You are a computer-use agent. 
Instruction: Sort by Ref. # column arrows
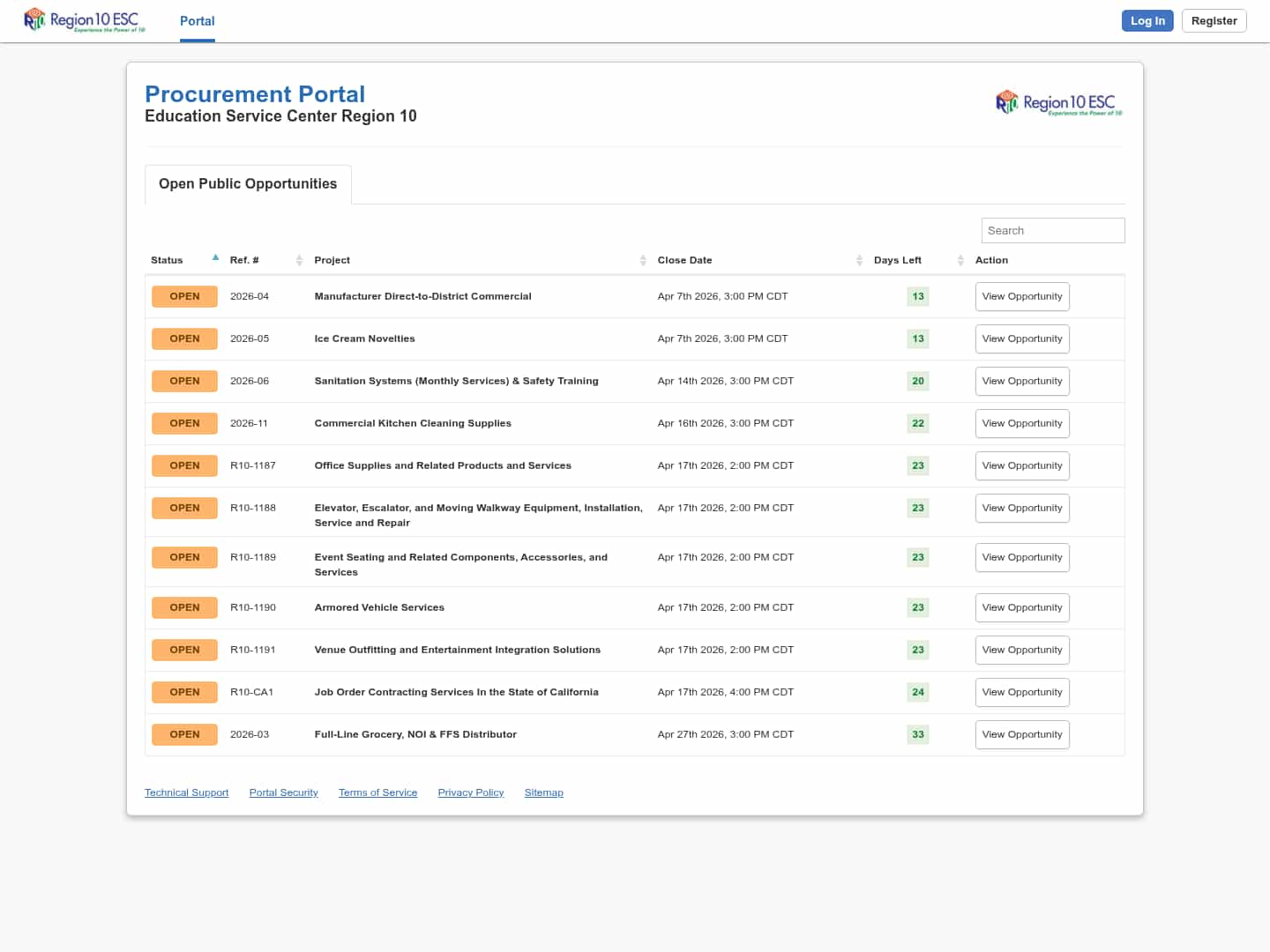tap(299, 260)
